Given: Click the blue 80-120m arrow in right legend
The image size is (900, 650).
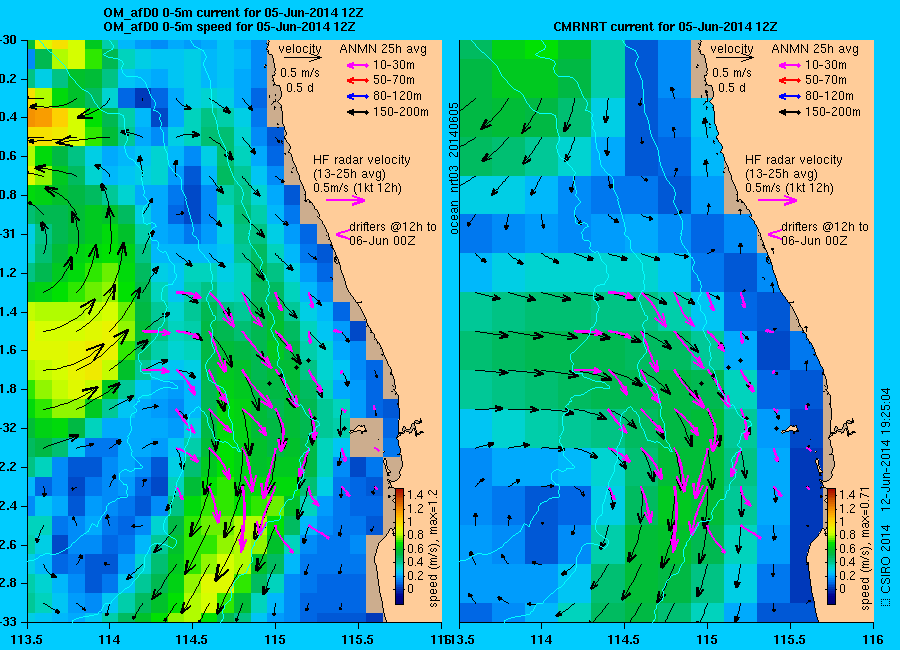Looking at the screenshot, I should tap(790, 96).
